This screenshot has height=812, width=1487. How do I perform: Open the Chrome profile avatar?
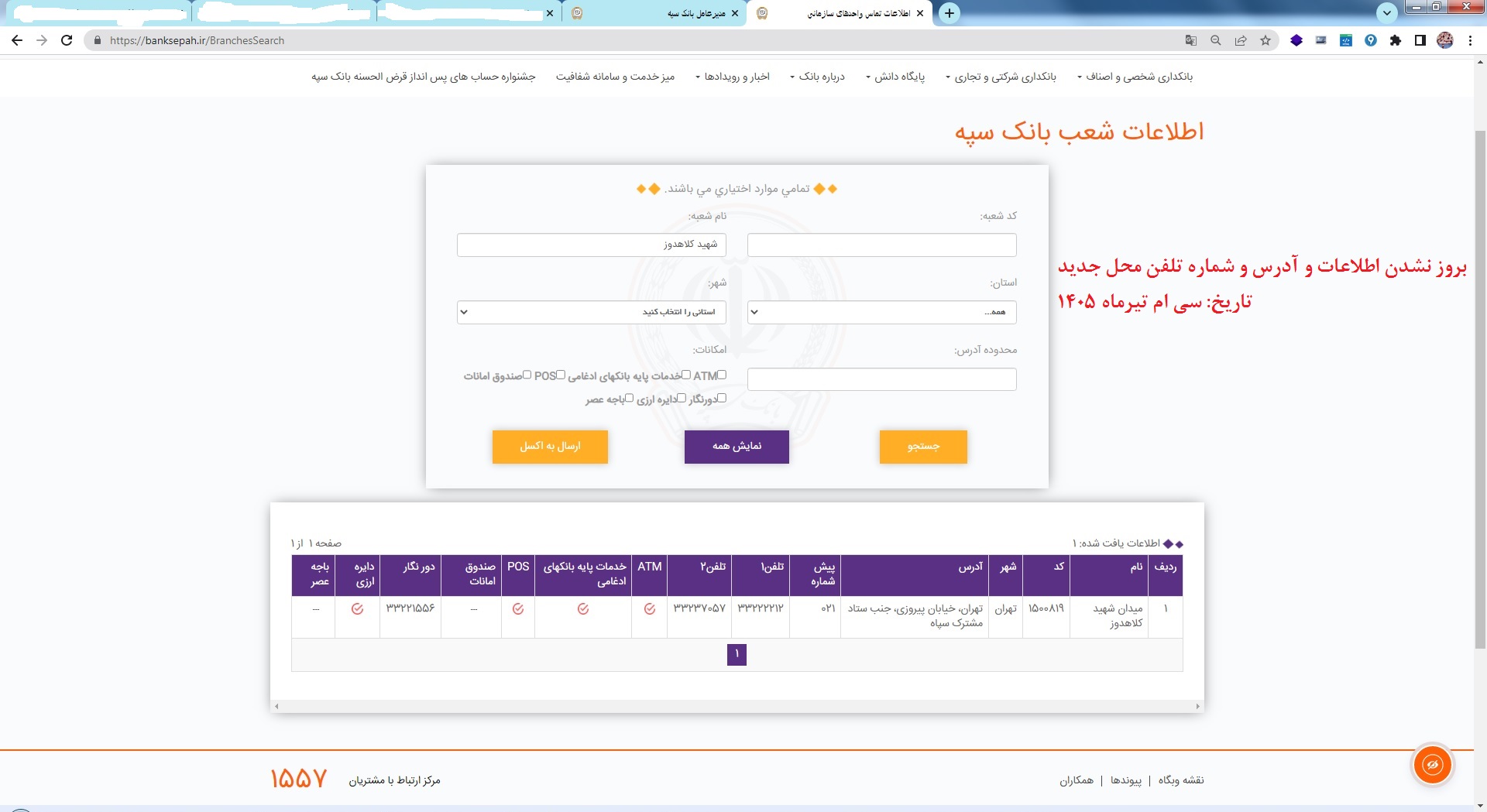point(1445,40)
